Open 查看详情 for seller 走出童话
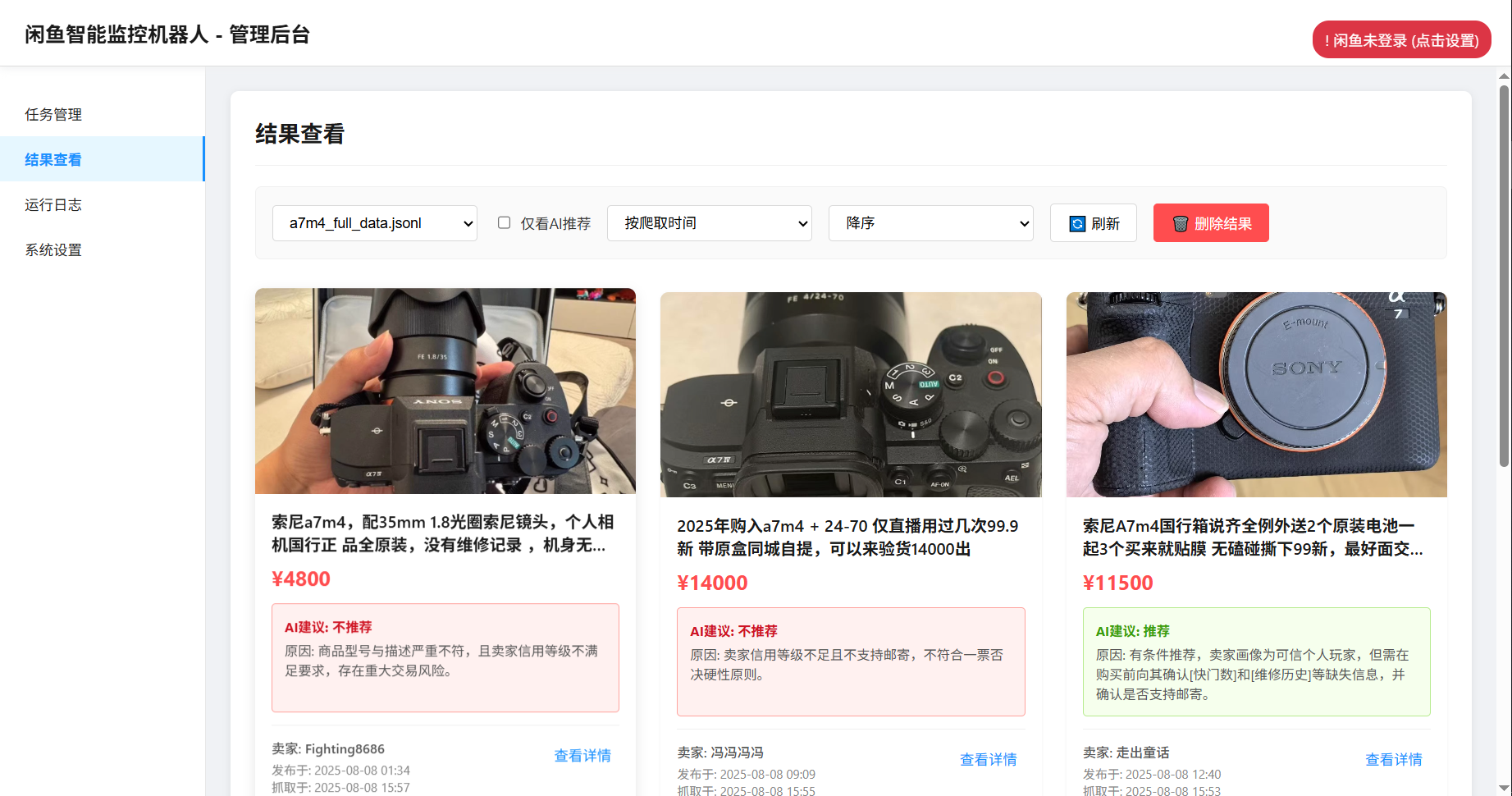This screenshot has height=796, width=1512. (x=1393, y=760)
